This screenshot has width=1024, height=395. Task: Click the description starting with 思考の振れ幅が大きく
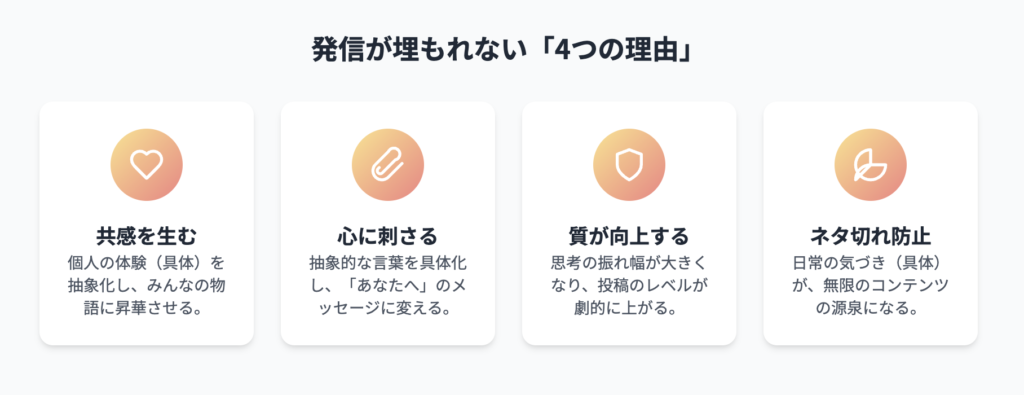(629, 285)
